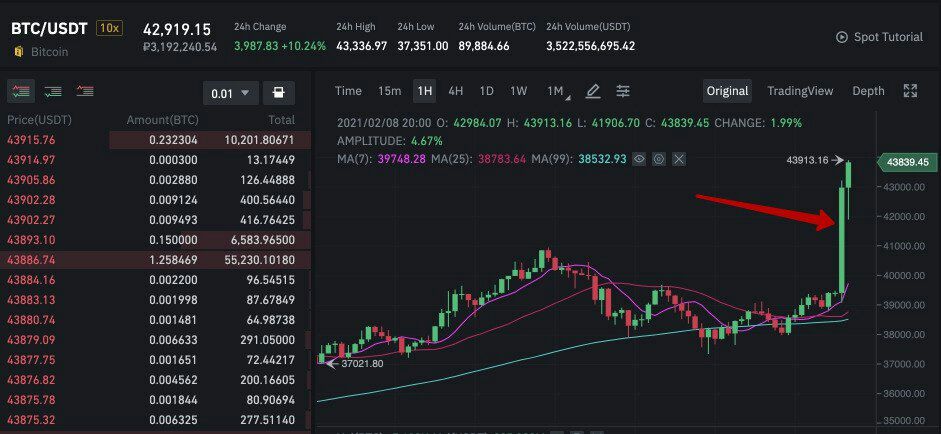This screenshot has height=434, width=941.
Task: Open the 0.01 price grouping dropdown
Action: coord(230,93)
